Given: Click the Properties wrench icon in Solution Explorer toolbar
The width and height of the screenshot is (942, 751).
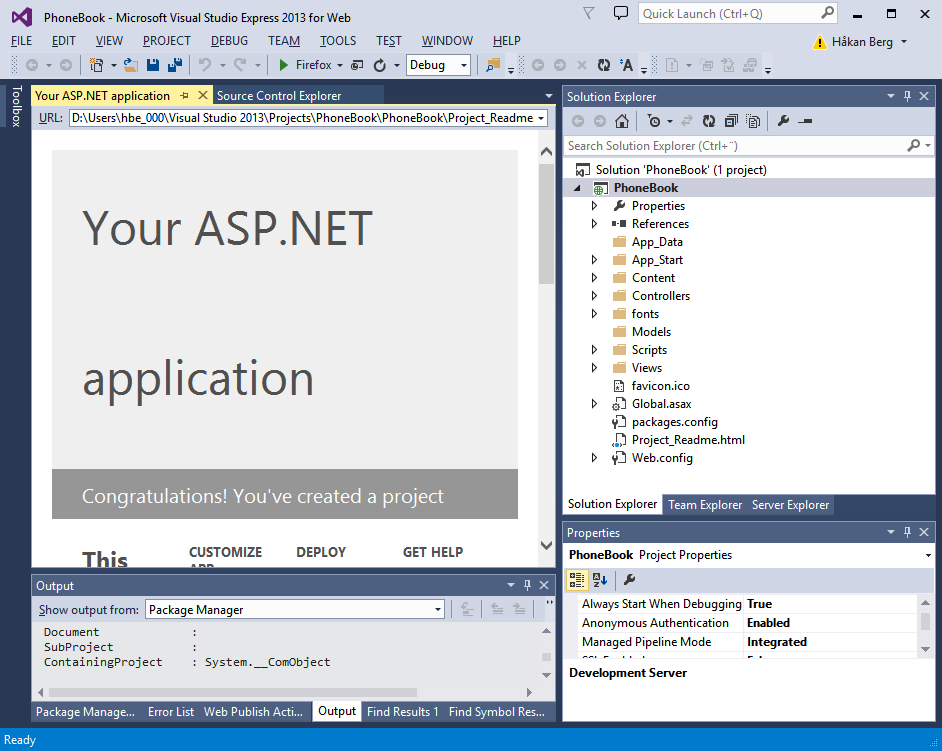Looking at the screenshot, I should tap(783, 121).
